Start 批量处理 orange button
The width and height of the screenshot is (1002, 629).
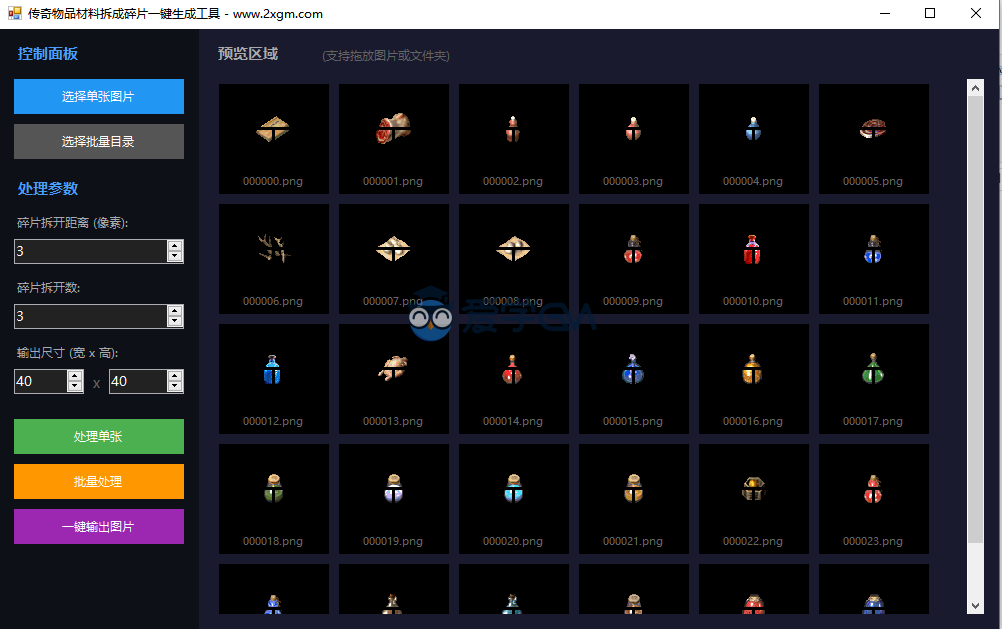point(99,482)
